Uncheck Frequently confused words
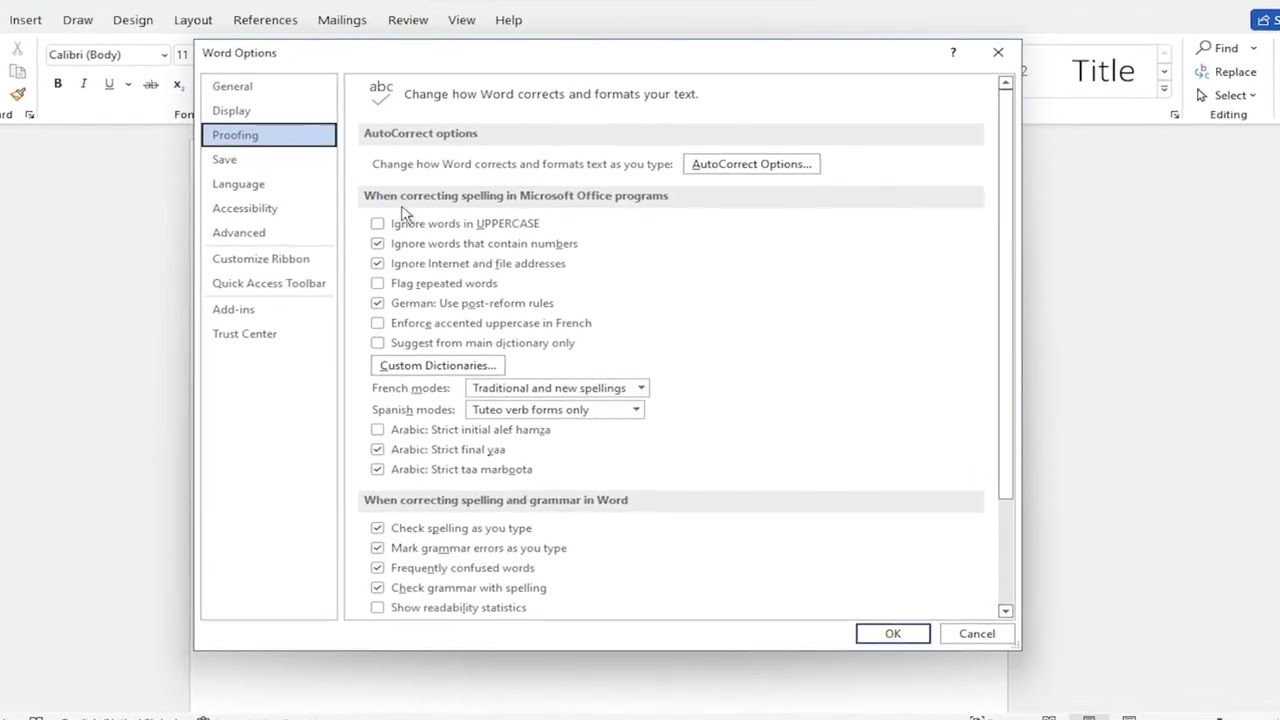 377,568
